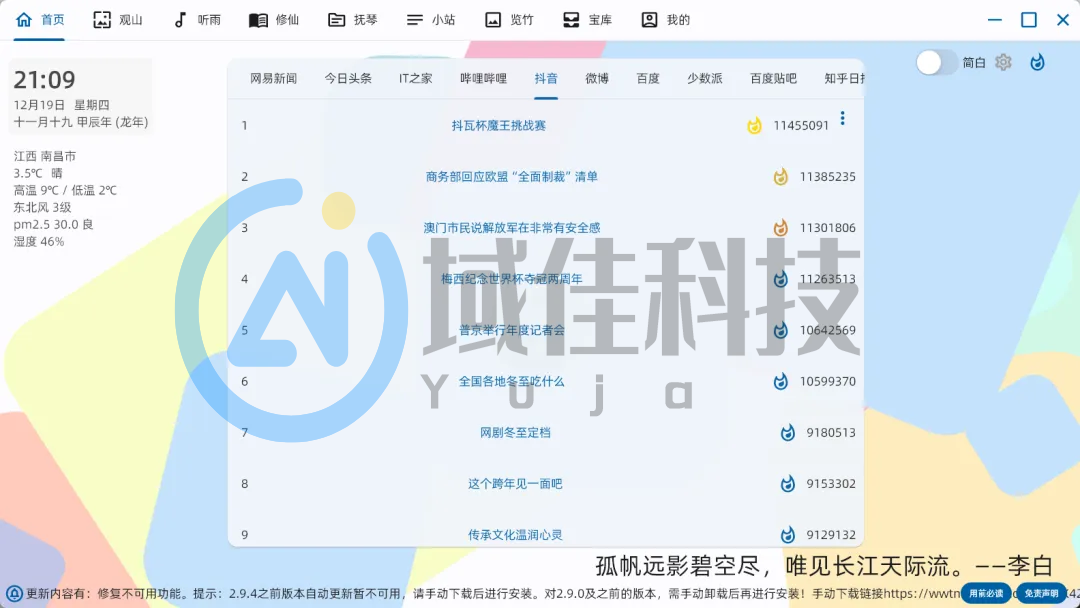Viewport: 1080px width, 608px height.
Task: Open 梅西纪念世界杯夺冠两周年 topic
Action: [x=512, y=279]
